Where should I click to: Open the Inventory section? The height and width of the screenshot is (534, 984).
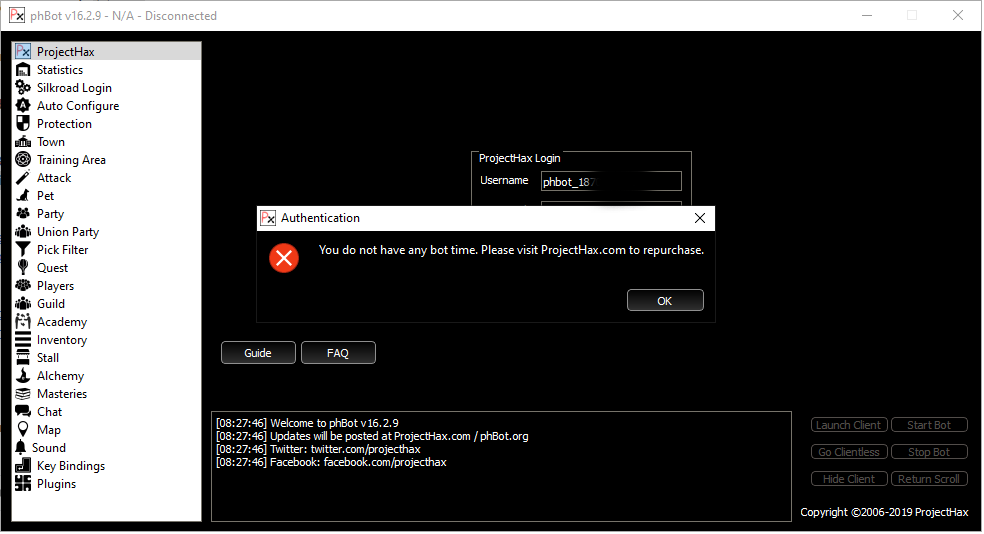click(61, 340)
